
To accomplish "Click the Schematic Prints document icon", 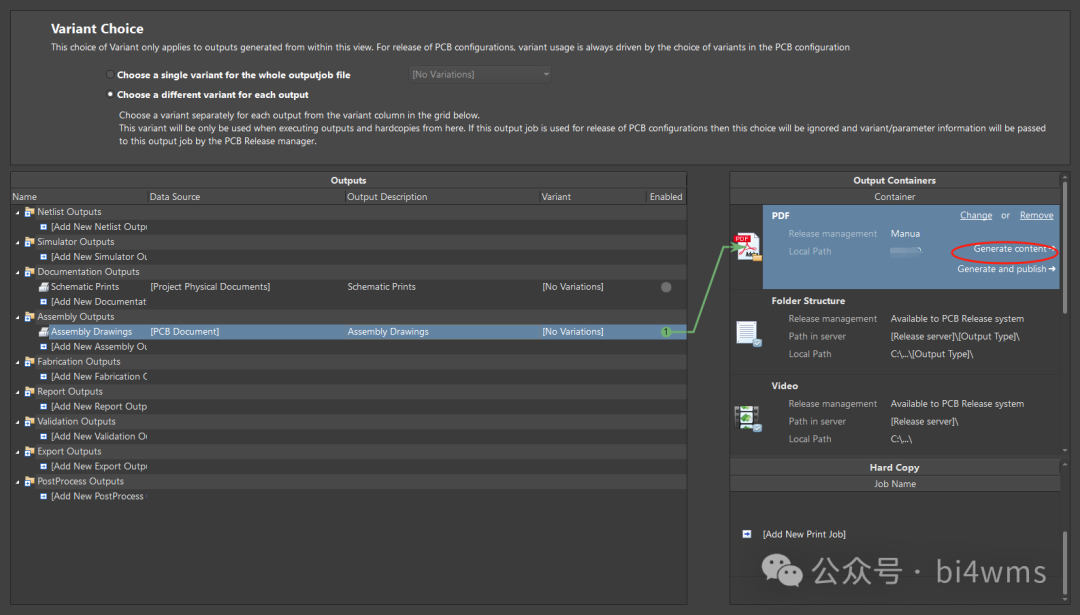I will pos(44,287).
